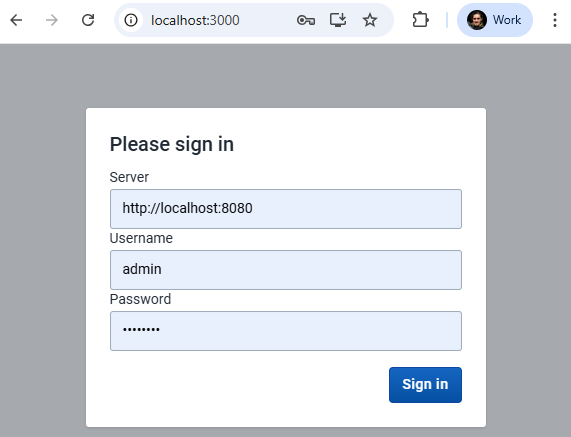Click the "Please sign in" heading
The width and height of the screenshot is (571, 437).
point(172,145)
